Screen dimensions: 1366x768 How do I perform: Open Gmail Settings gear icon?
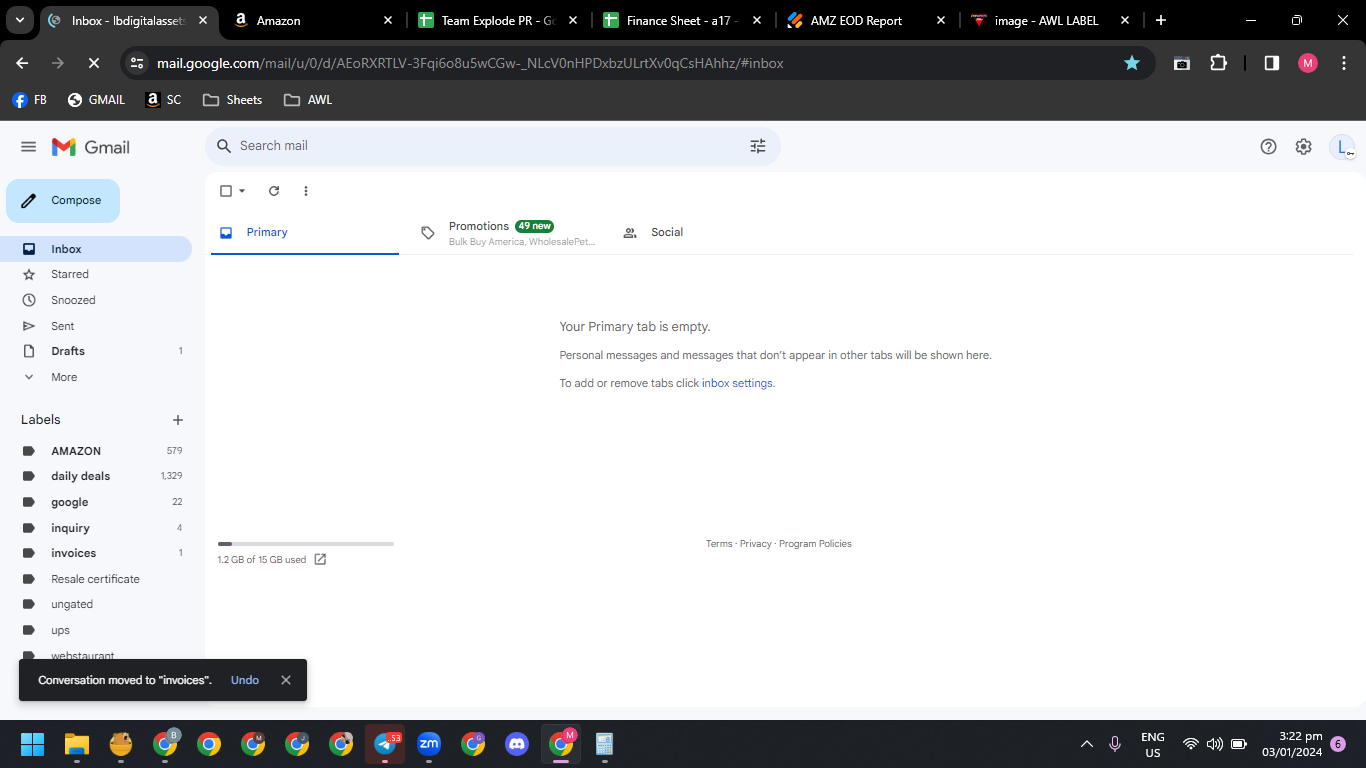pyautogui.click(x=1303, y=147)
